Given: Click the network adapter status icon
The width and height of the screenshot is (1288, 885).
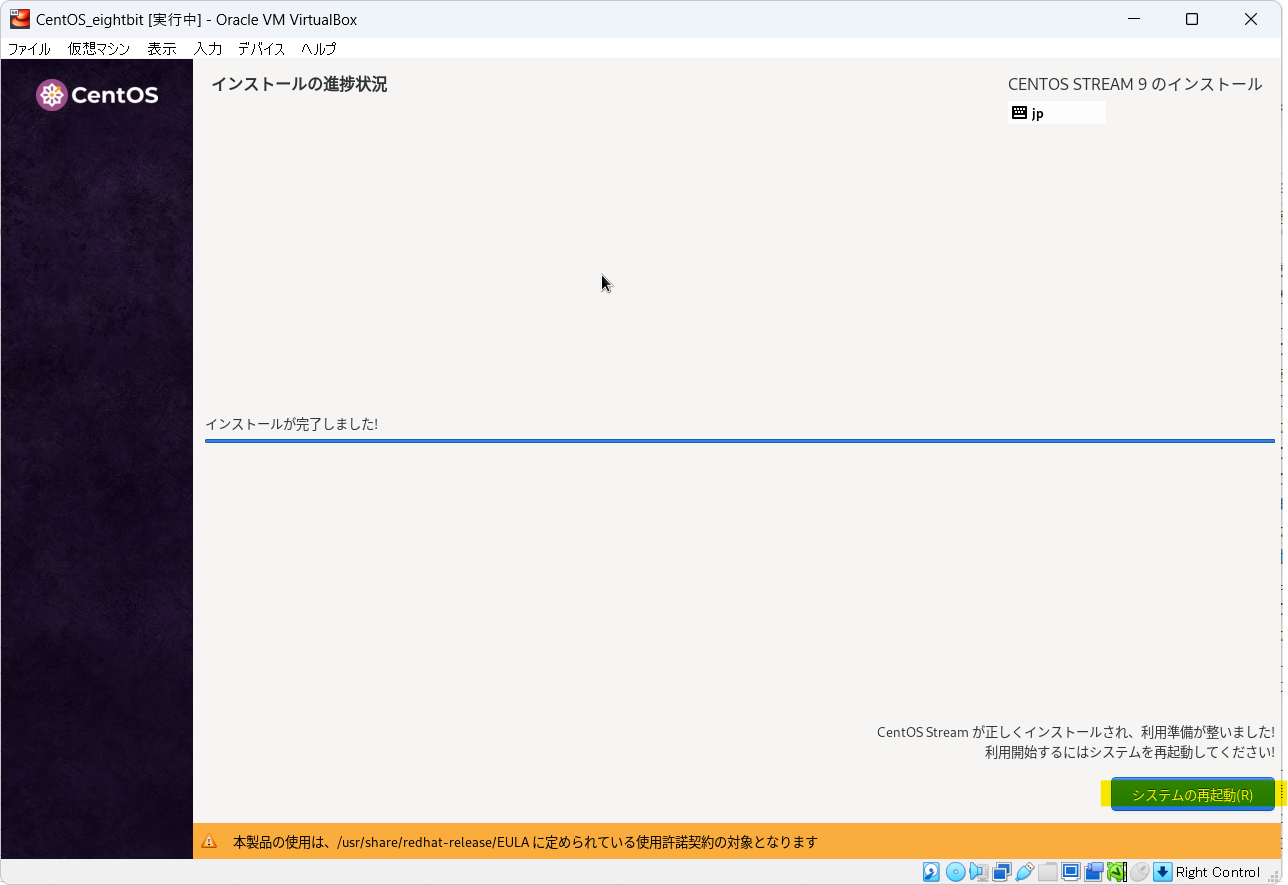Looking at the screenshot, I should pos(1002,872).
